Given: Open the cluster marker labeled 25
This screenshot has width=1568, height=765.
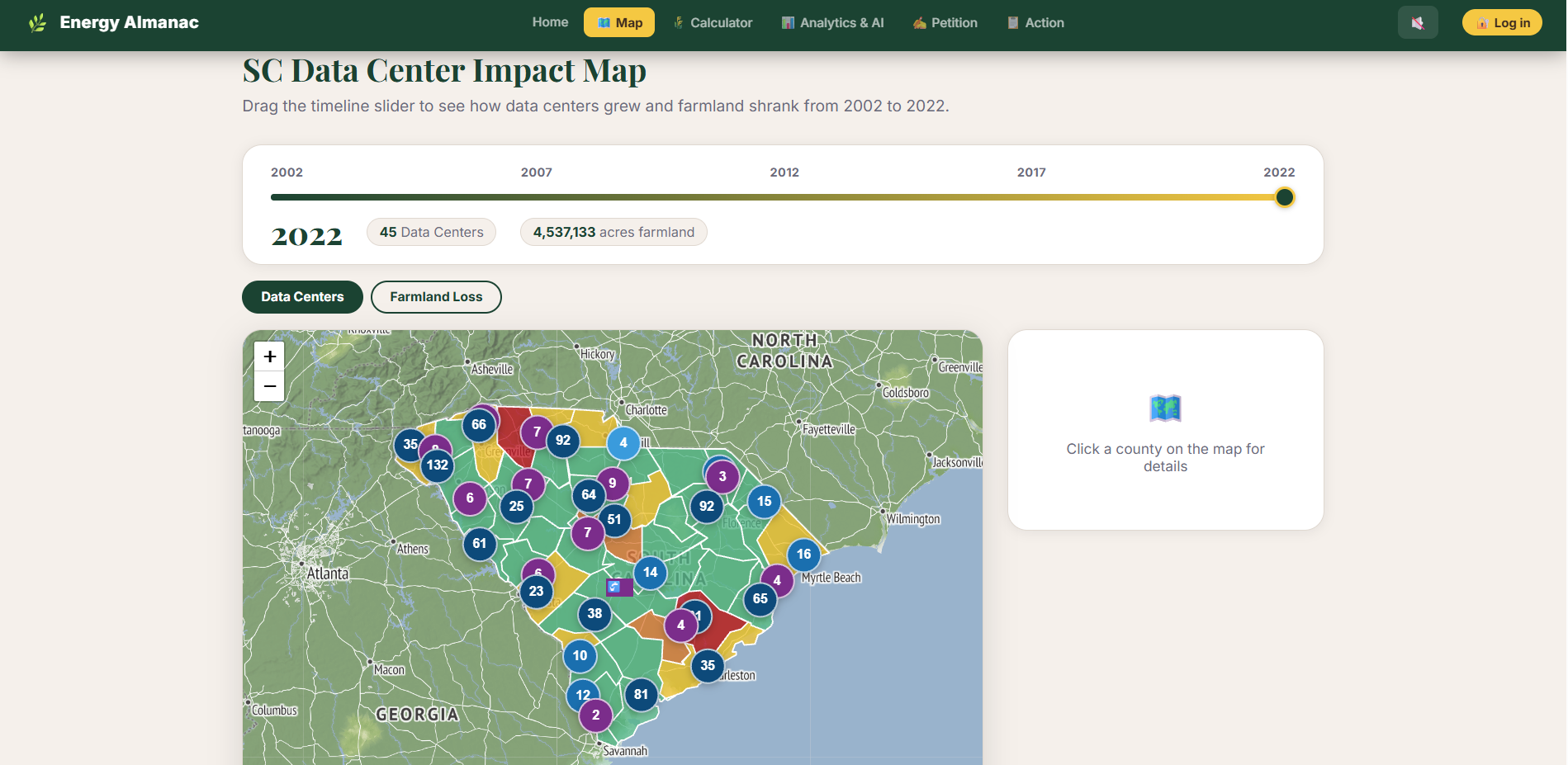Looking at the screenshot, I should click(x=517, y=507).
